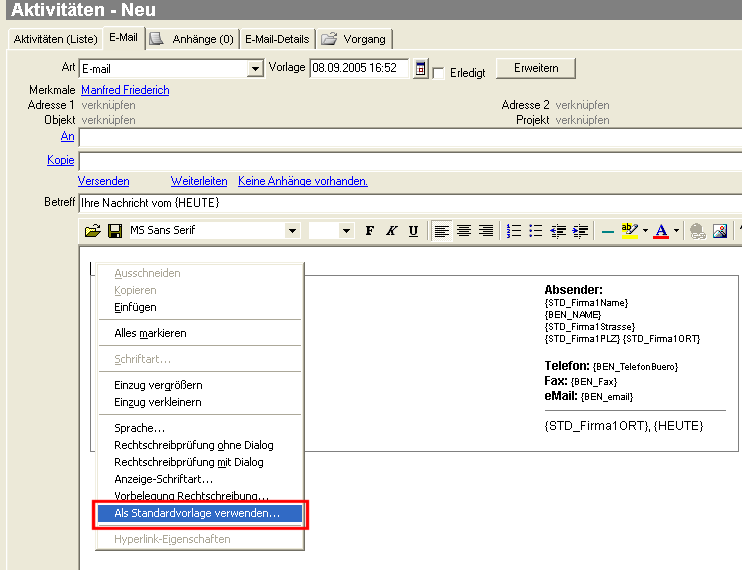Select Einzug vergrößern menu entry
Image resolution: width=742 pixels, height=570 pixels.
(200, 385)
